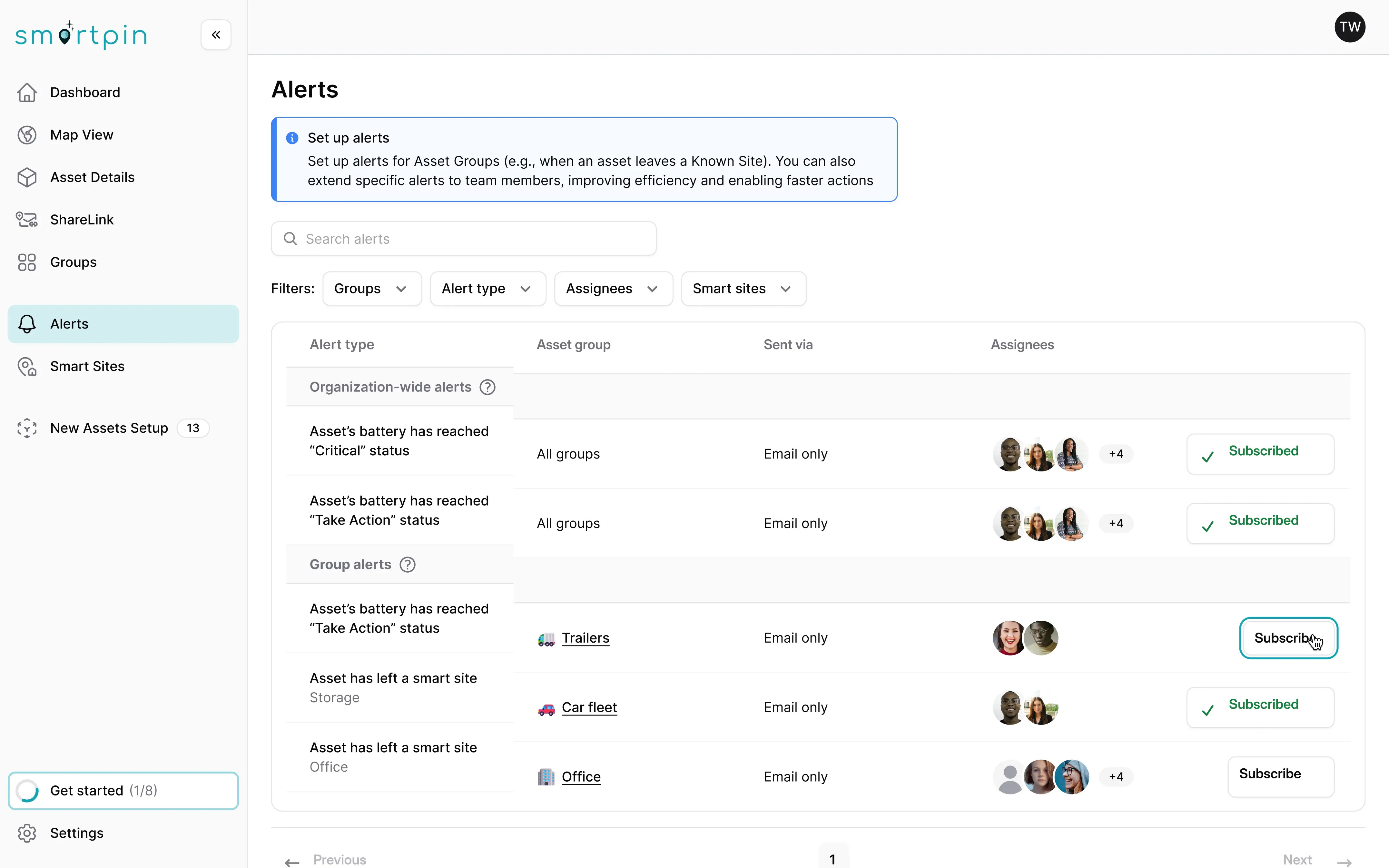Screen dimensions: 1389x868
Task: Click the Groups grid icon
Action: point(27,262)
